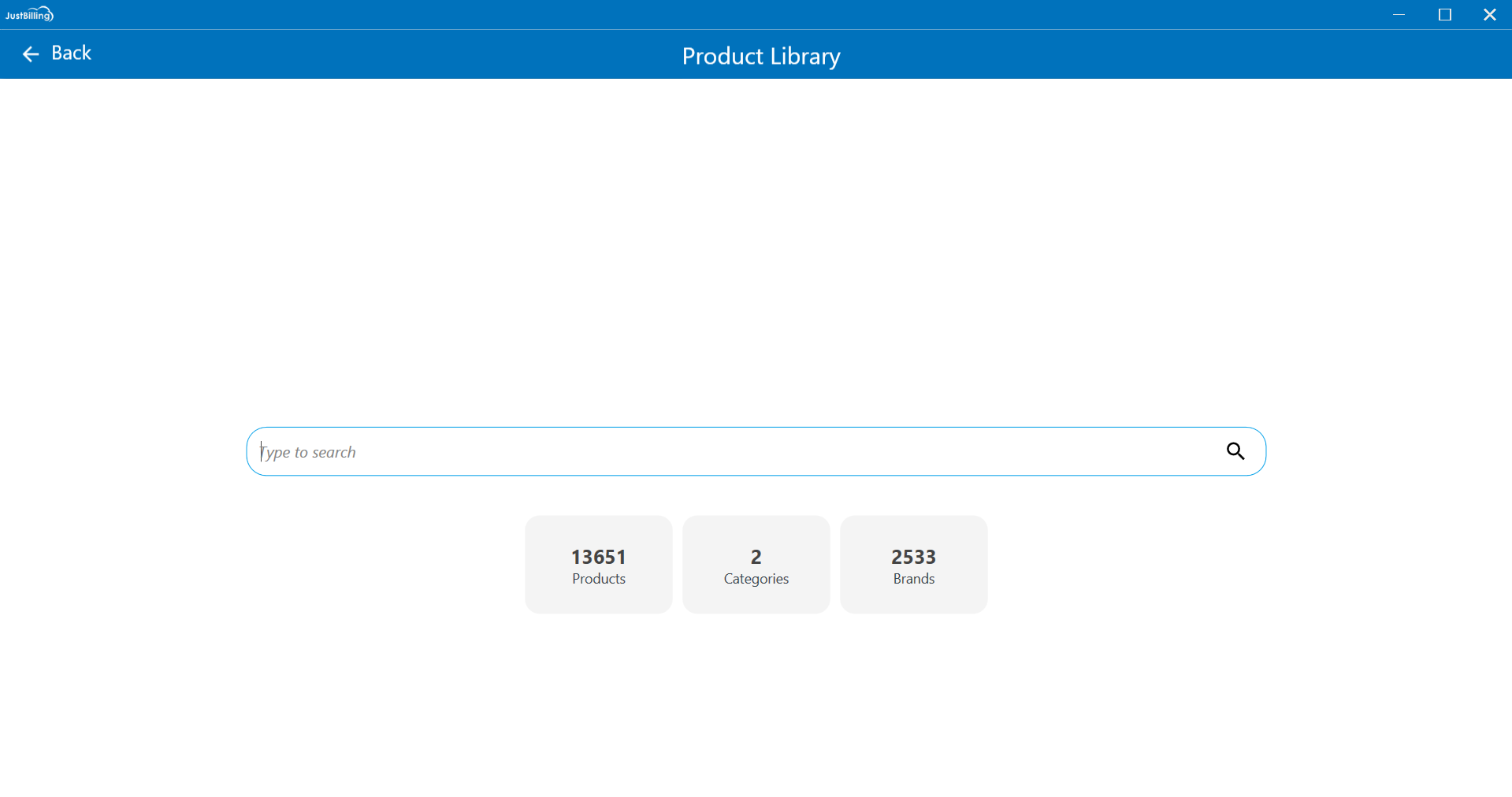Open the 13651 Products tile
Viewport: 1512px width, 797px height.
tap(598, 564)
